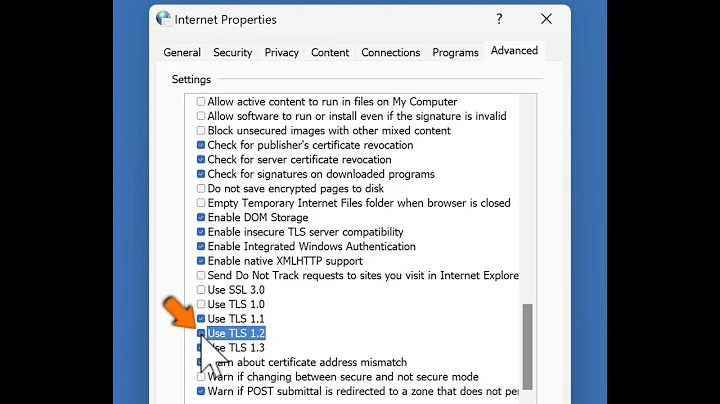
Task: Enable the Use TLS 1.0 checkbox
Action: (201, 304)
